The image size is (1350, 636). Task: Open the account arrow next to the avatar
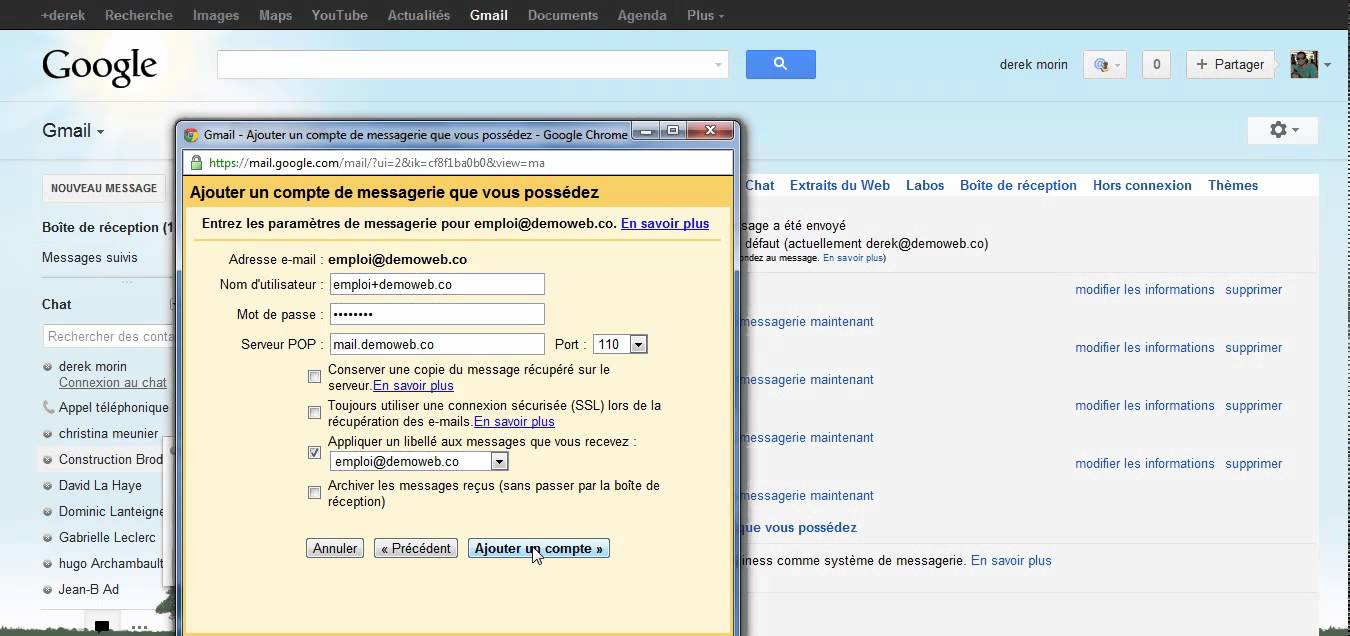(1327, 65)
